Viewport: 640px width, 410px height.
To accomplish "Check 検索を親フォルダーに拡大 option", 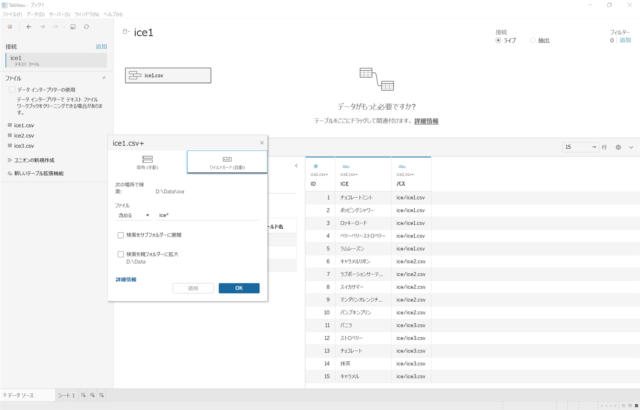I will point(120,254).
